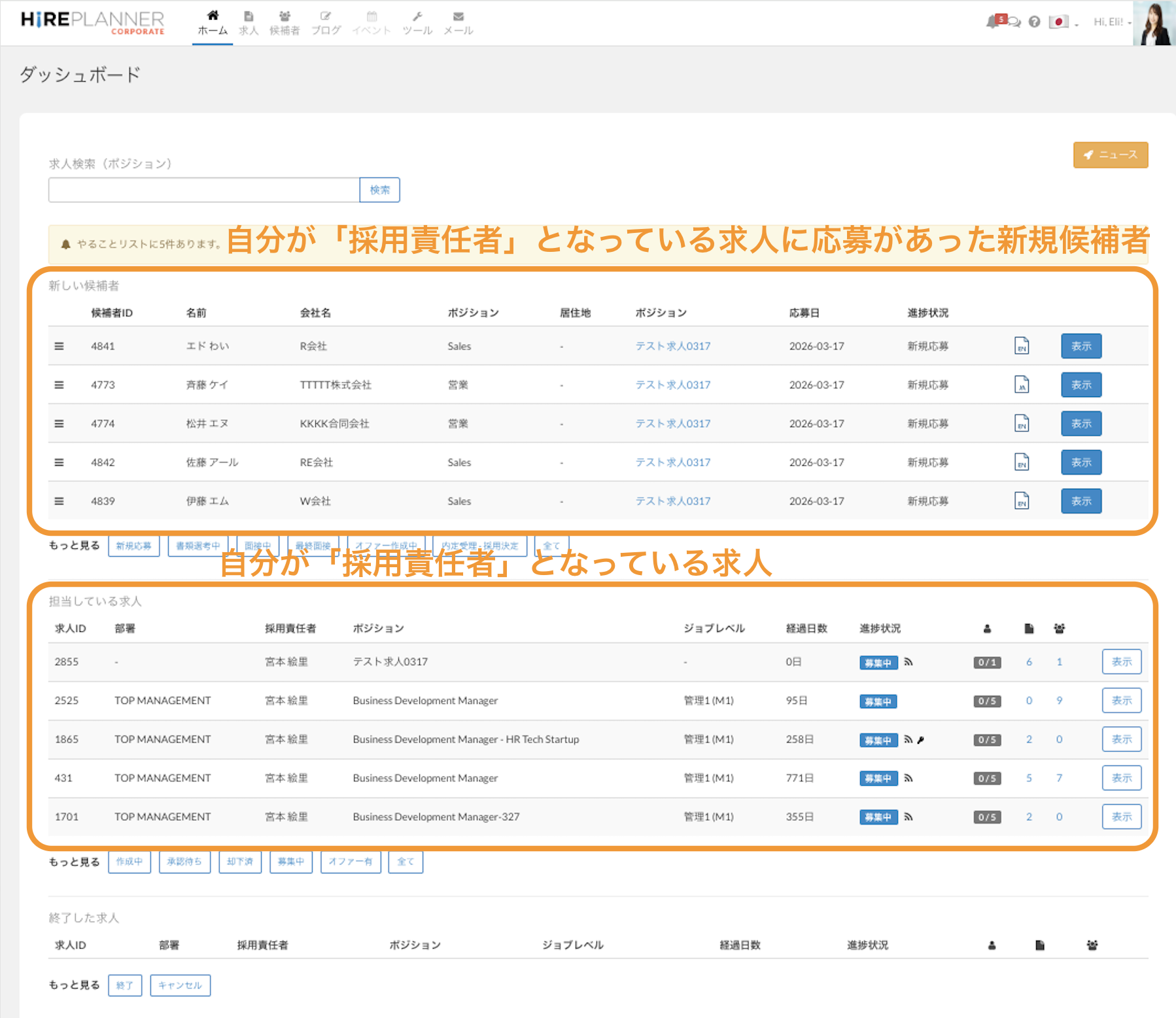
Task: Click the wrench icon in job 1865 row
Action: tap(921, 740)
